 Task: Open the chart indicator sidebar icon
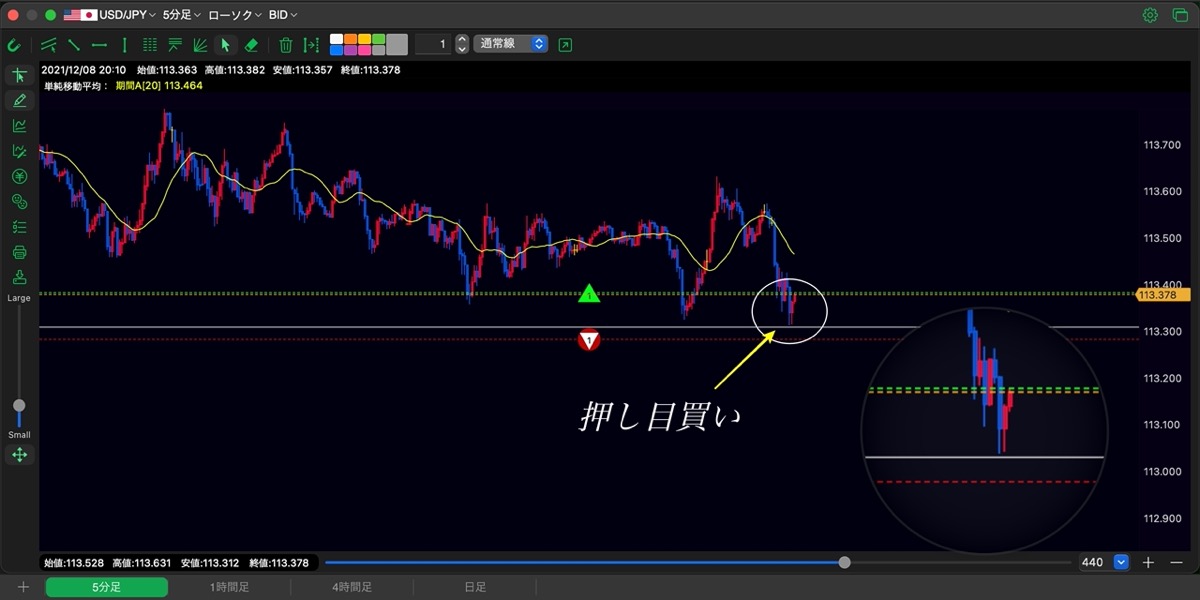point(19,125)
